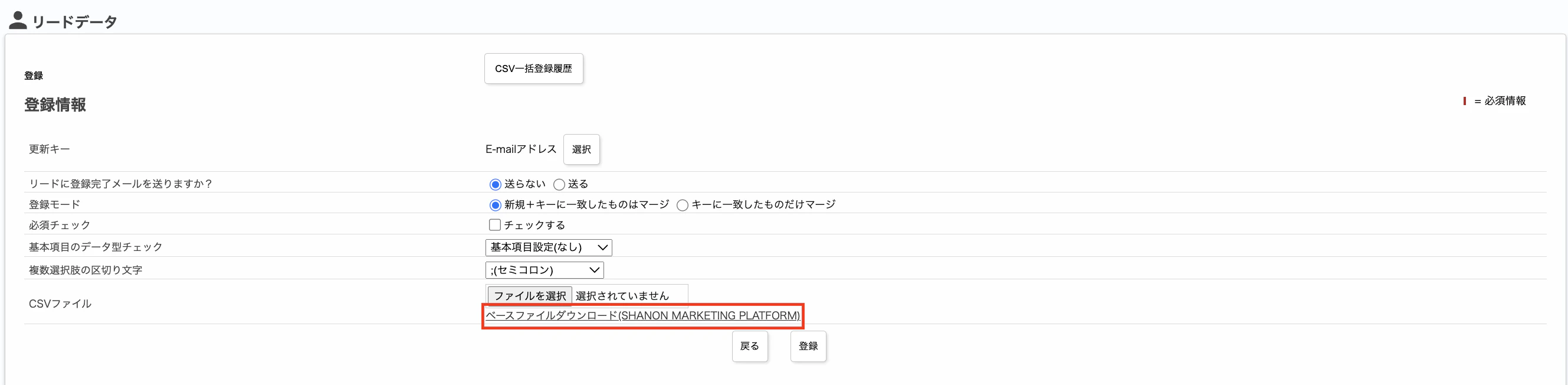Screen dimensions: 1568x385
Task: Click the 基本項目のデータ型チェック label
Action: [x=96, y=247]
